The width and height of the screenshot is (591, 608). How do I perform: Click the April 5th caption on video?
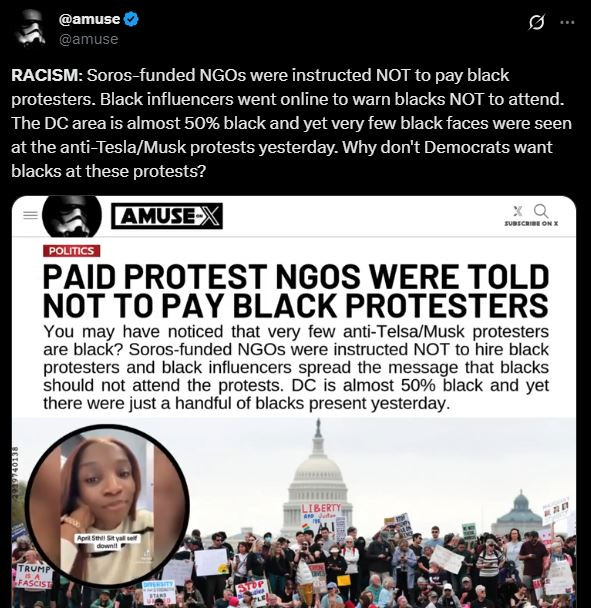pos(106,542)
